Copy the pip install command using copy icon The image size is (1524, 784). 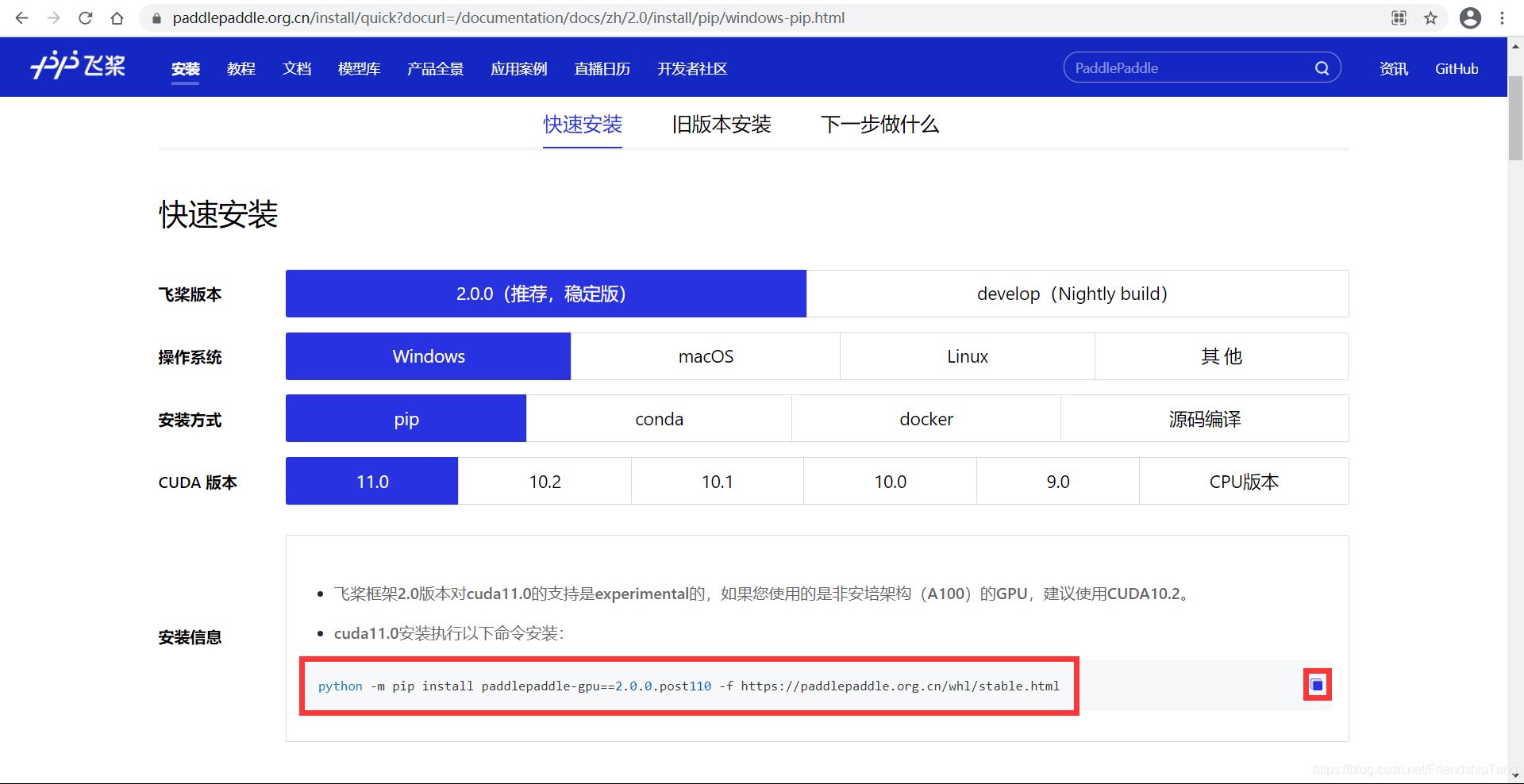(1317, 684)
